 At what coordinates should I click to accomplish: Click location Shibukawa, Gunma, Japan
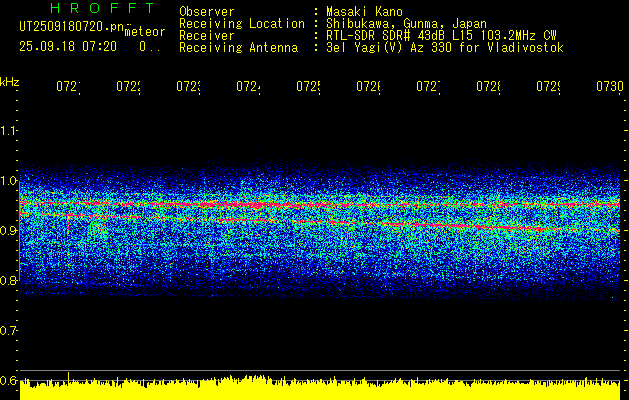[406, 24]
